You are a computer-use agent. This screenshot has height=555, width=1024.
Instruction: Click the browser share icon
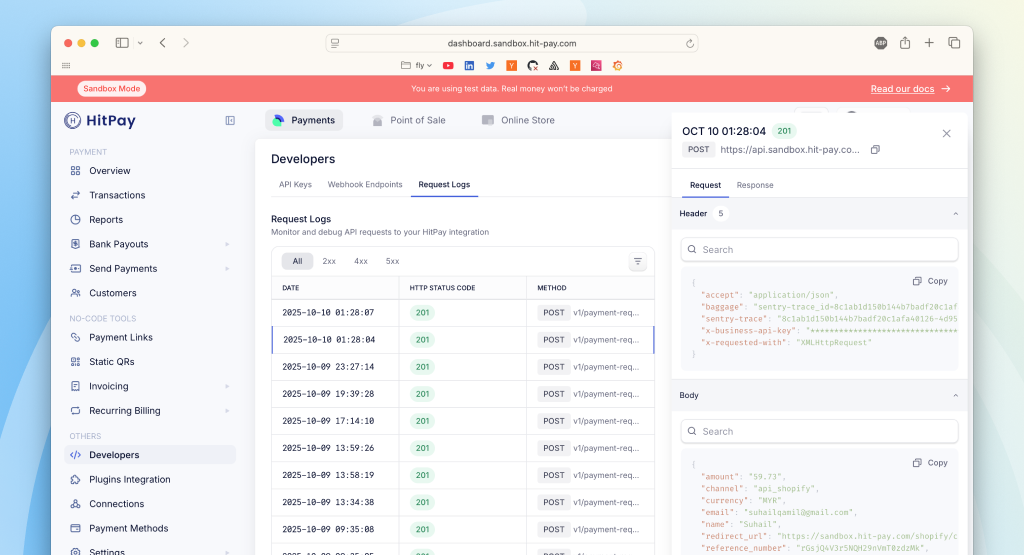(904, 43)
